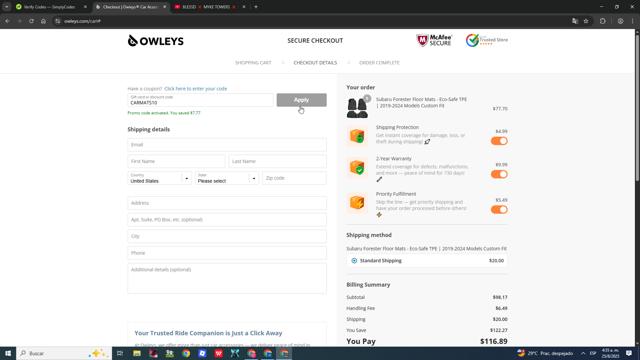The width and height of the screenshot is (640, 360).
Task: Open the Windows Start menu
Action: (x=8, y=353)
